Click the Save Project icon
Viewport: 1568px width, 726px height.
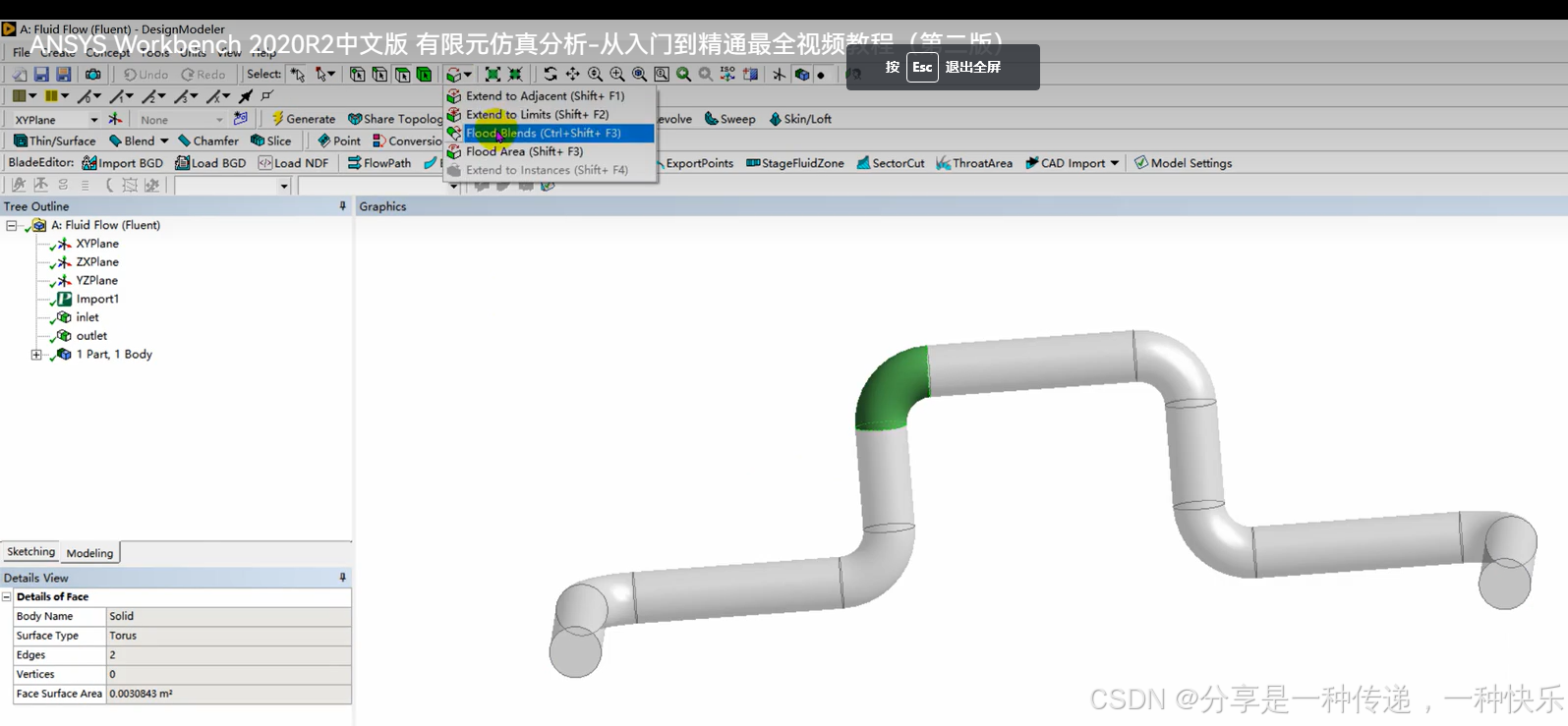tap(41, 74)
